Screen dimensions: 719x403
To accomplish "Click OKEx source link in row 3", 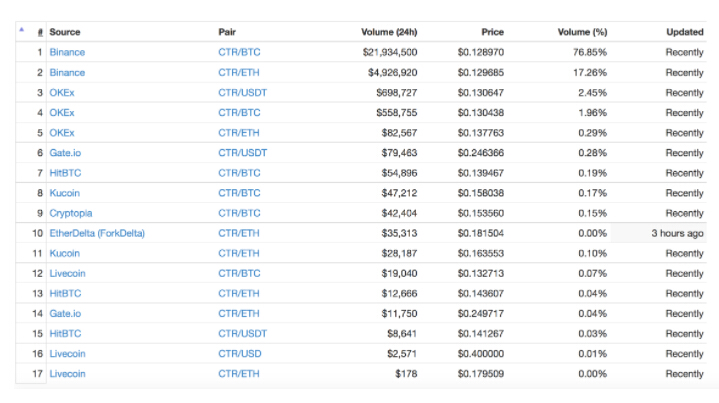I will (61, 93).
